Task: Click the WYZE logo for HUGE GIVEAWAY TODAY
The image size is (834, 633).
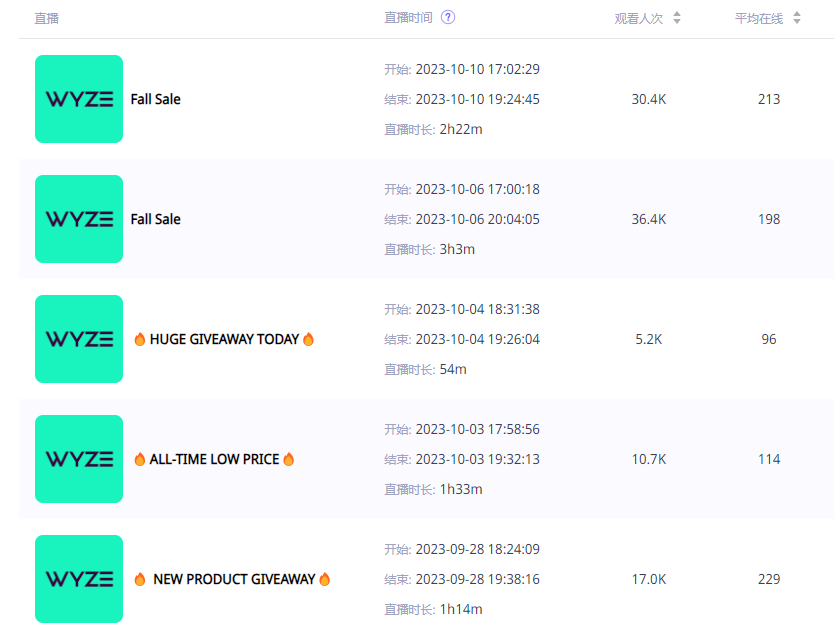Action: (79, 339)
